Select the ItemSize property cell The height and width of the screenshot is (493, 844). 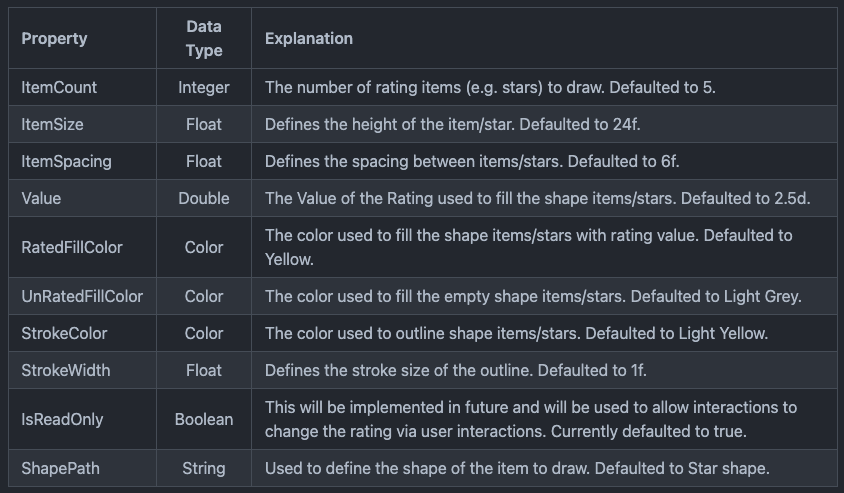(52, 124)
